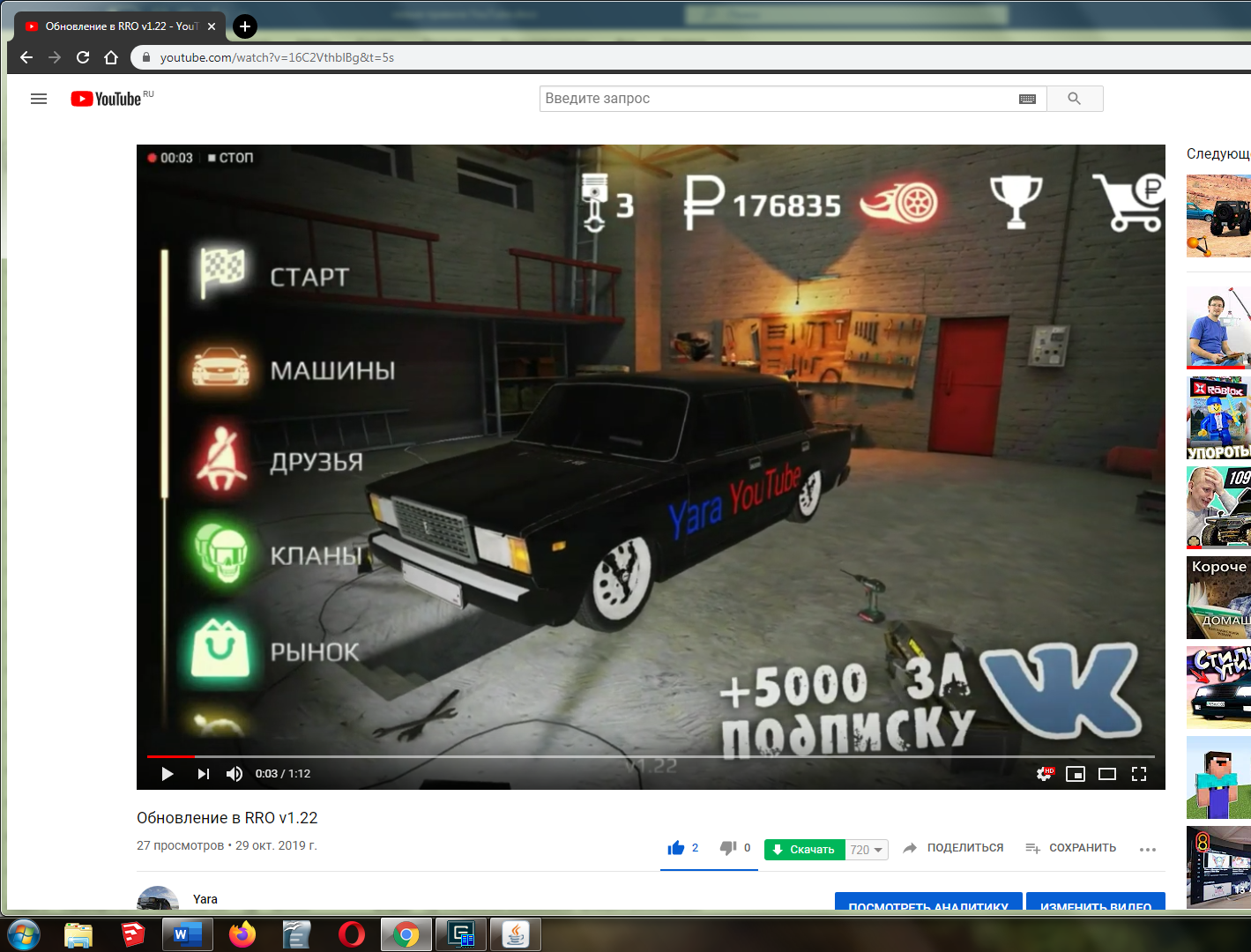The height and width of the screenshot is (952, 1251).
Task: Reload the current page
Action: tap(83, 57)
